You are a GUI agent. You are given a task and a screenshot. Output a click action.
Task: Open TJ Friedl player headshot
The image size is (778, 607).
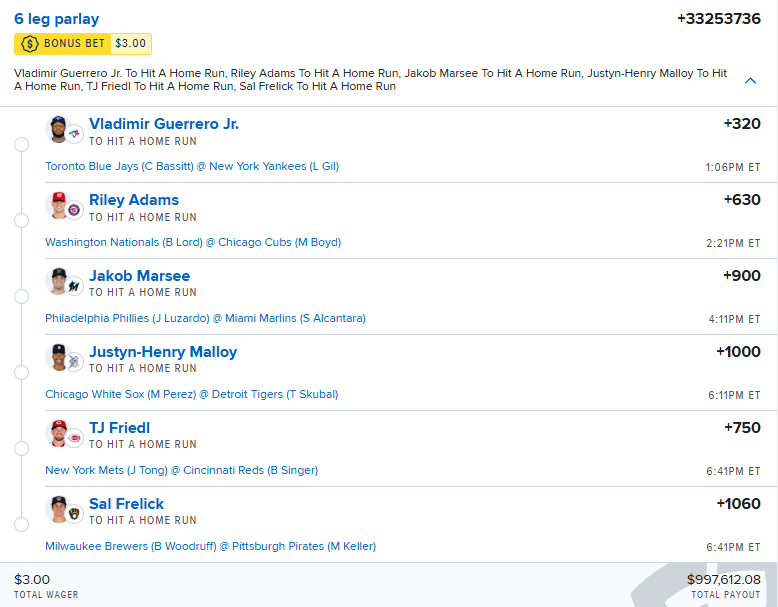(x=58, y=433)
